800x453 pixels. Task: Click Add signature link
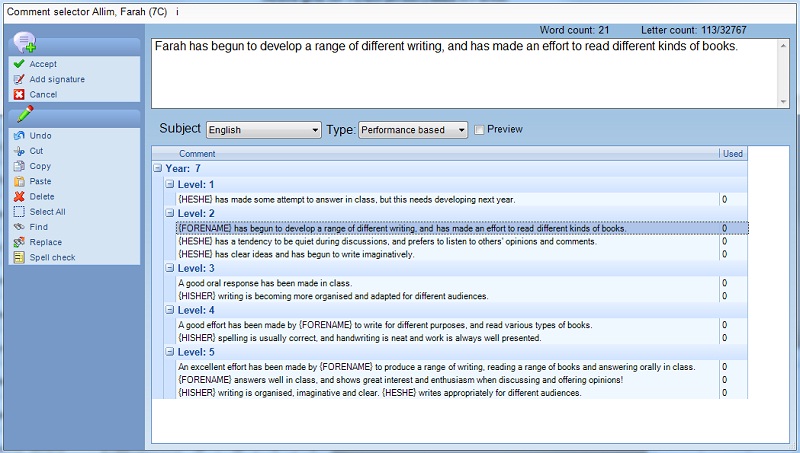coord(57,80)
